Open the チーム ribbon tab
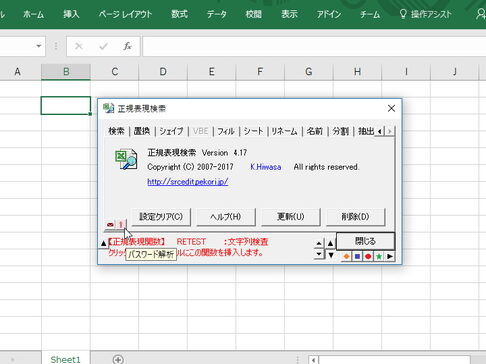This screenshot has height=364, width=486. pos(370,14)
